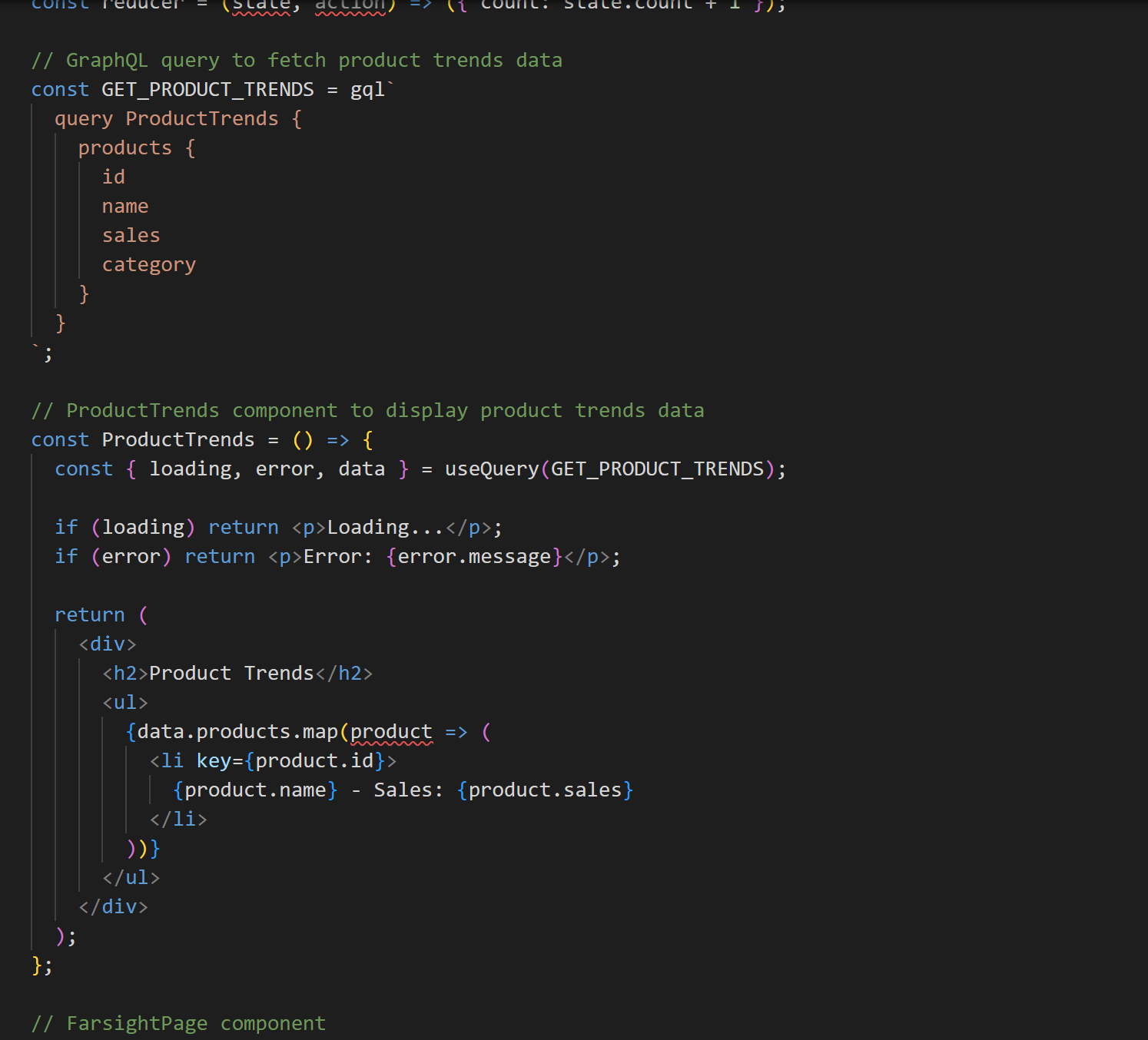The height and width of the screenshot is (1040, 1148).
Task: Click the "data" variable in the destructuring
Action: 362,469
